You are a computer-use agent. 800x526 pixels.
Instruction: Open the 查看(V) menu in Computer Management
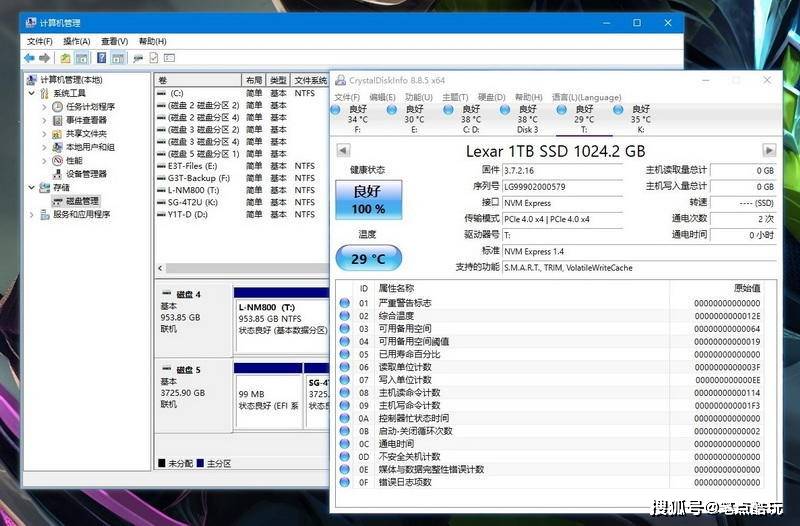point(114,41)
